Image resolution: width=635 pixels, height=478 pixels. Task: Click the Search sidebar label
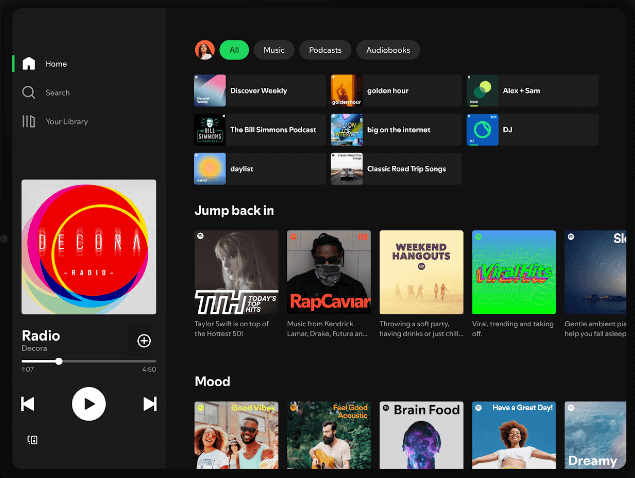(x=58, y=93)
